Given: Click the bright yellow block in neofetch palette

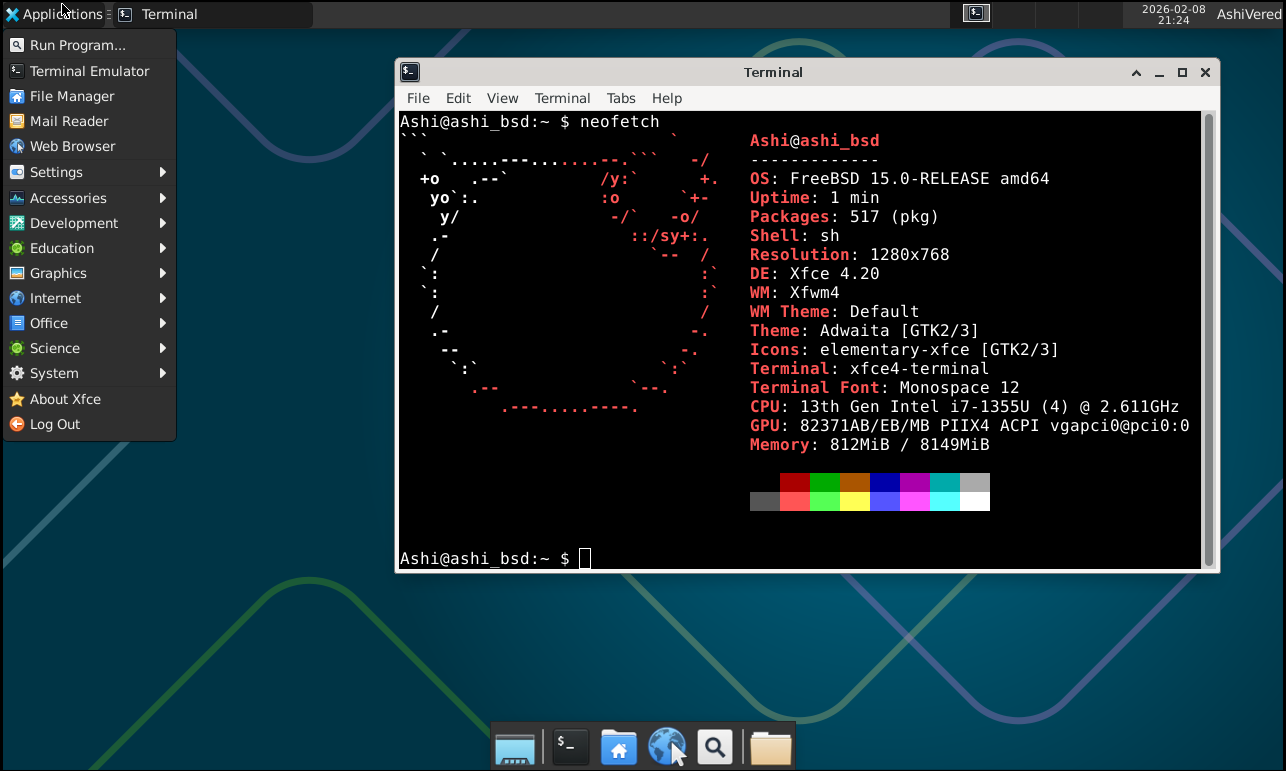Looking at the screenshot, I should [854, 502].
